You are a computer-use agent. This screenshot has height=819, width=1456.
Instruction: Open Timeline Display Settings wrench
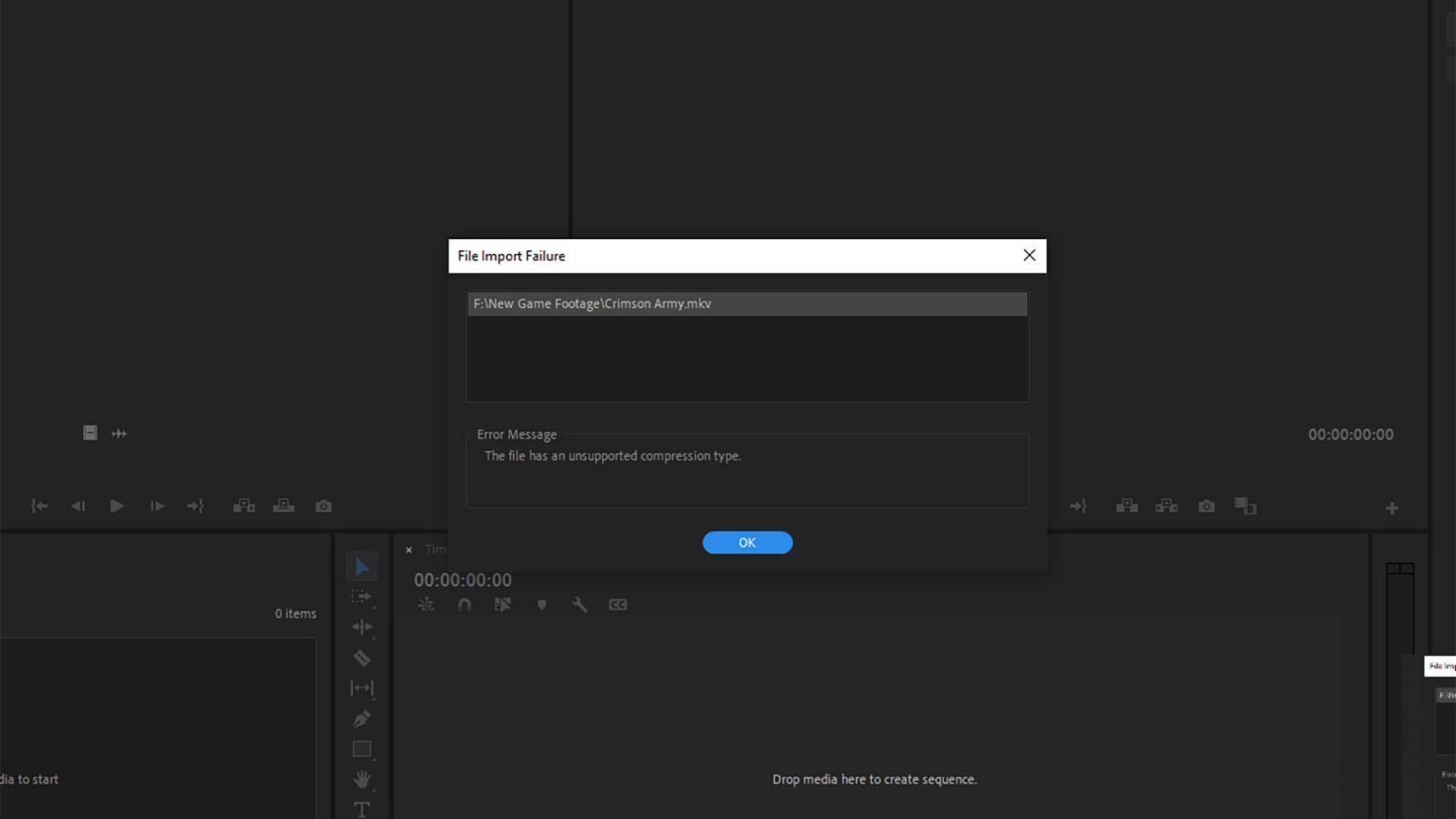pos(579,605)
